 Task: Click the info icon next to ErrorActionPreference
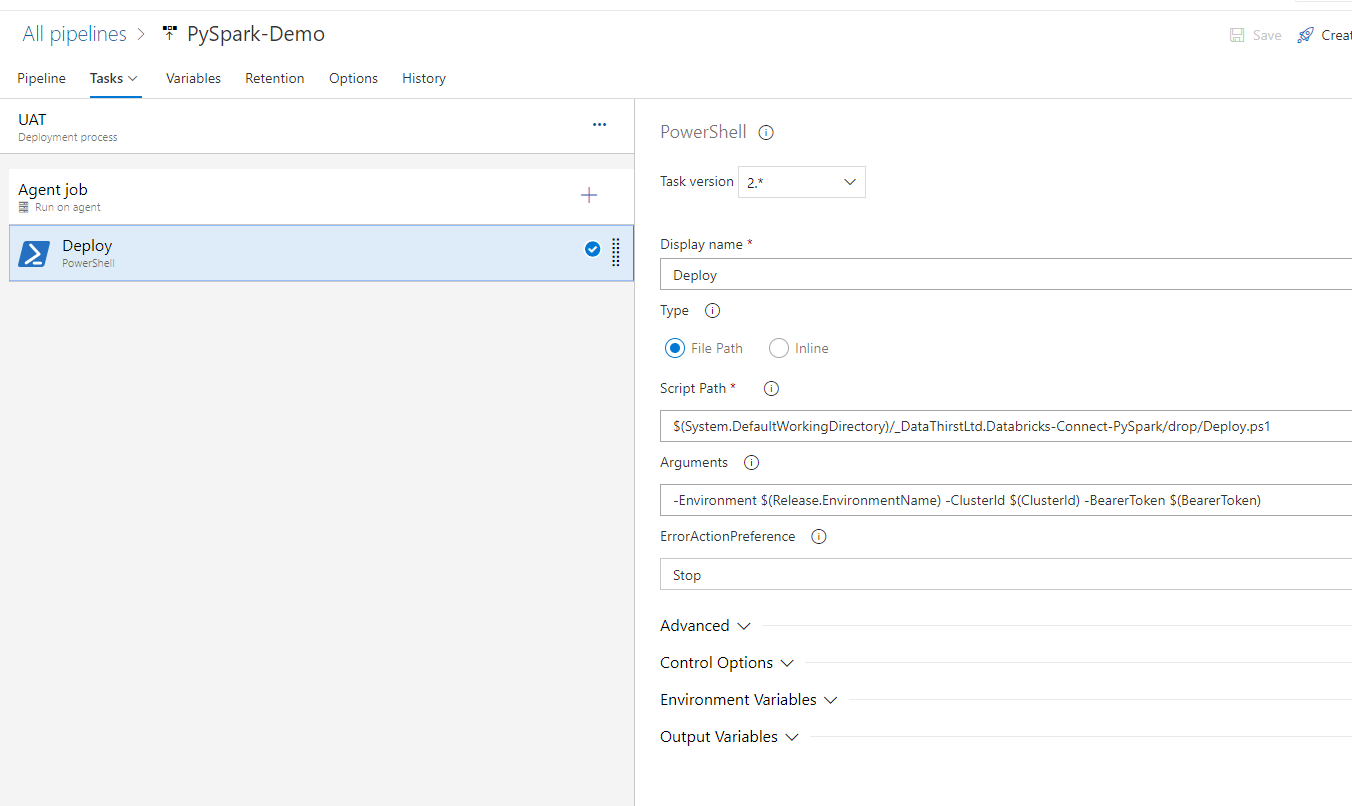[x=819, y=536]
